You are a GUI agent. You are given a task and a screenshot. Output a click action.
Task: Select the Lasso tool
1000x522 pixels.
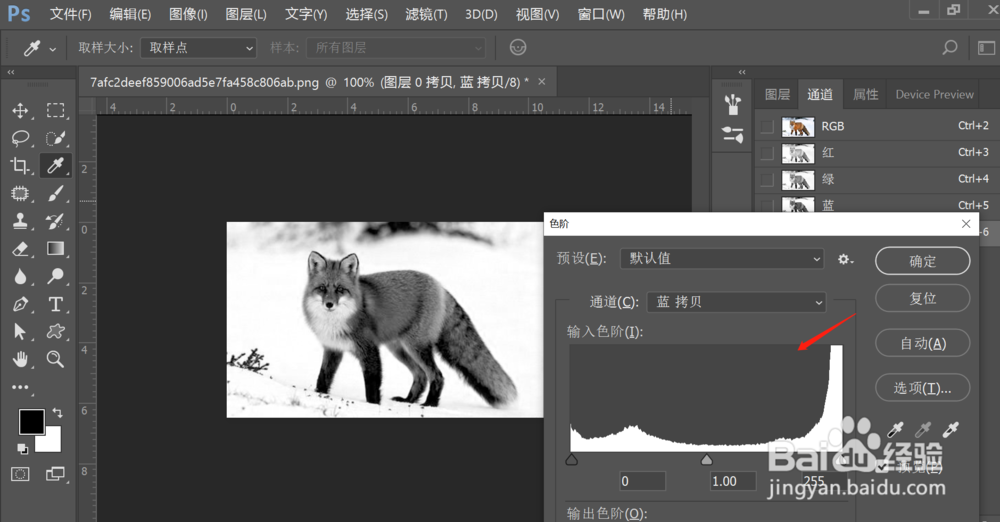[x=20, y=138]
